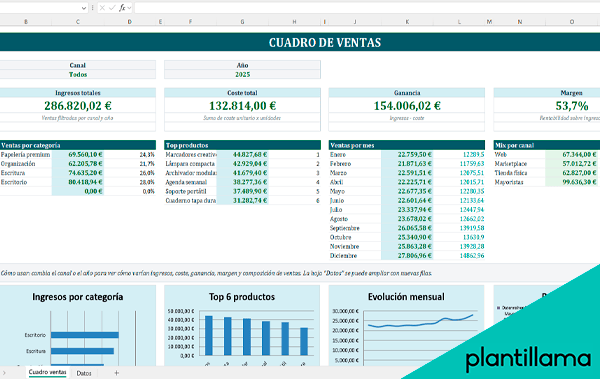Switch to the Datos sheet tab

click(x=84, y=373)
